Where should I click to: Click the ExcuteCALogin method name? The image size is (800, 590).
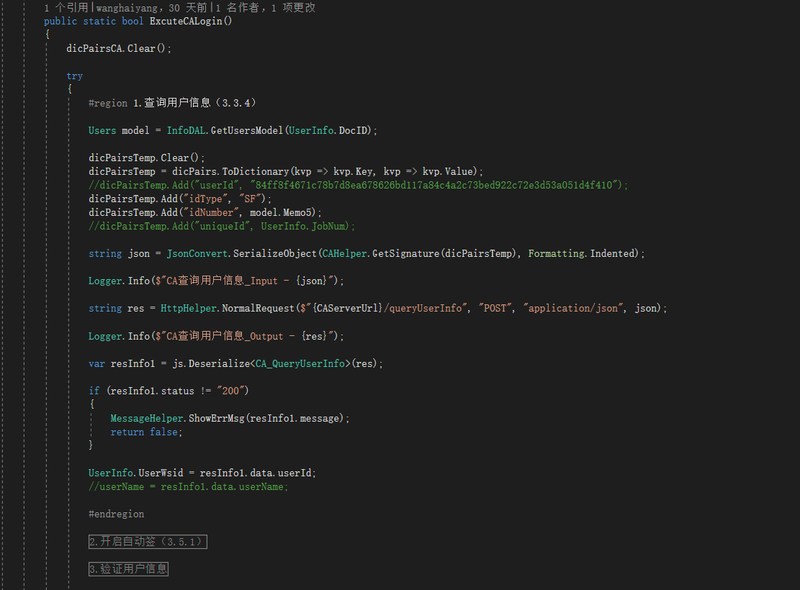186,21
